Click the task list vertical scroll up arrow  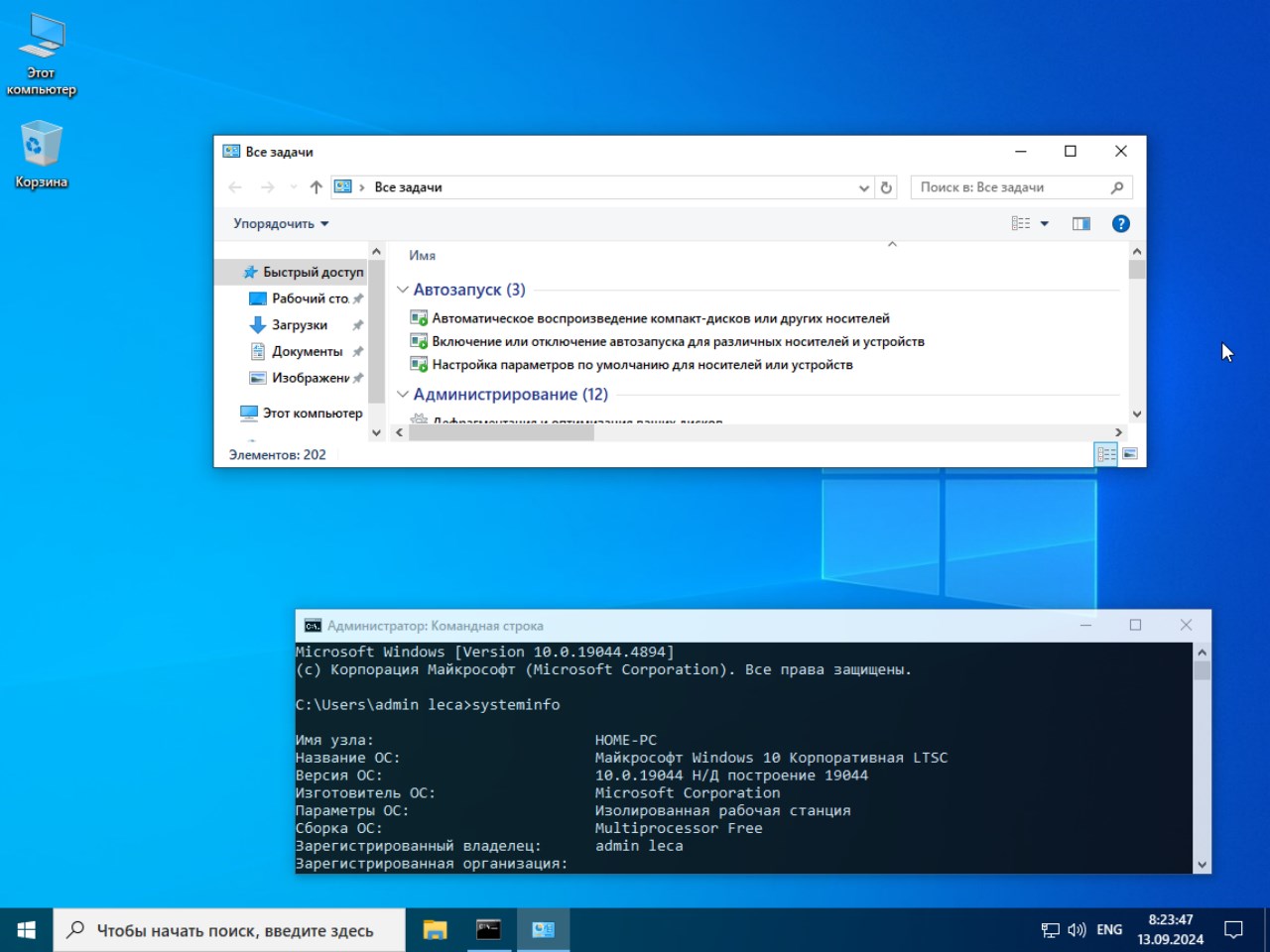tap(1137, 252)
